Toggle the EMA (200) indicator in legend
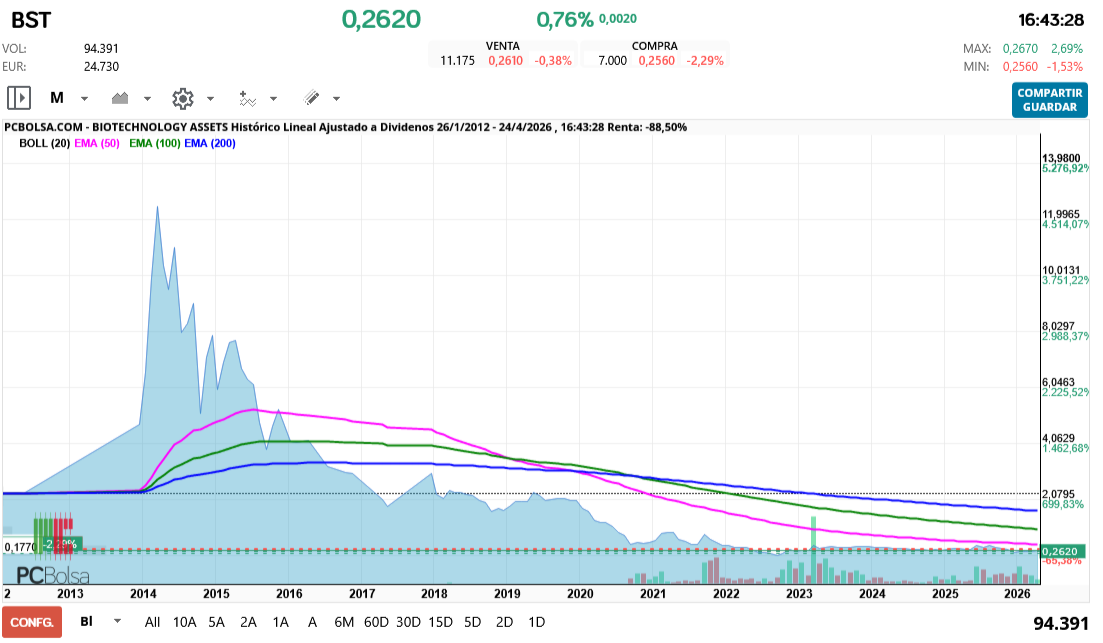Image resolution: width=1103 pixels, height=643 pixels. [208, 142]
